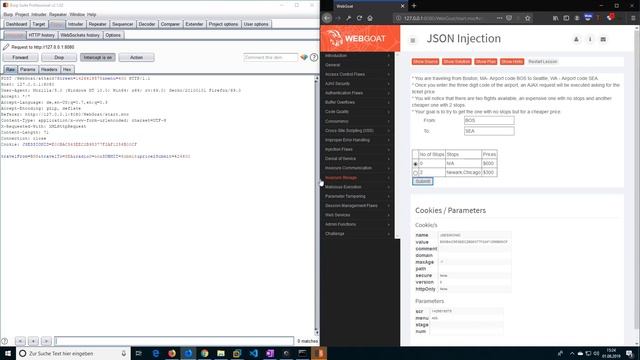Close the WebGoat browser tab
The image size is (640, 360).
point(402,6)
